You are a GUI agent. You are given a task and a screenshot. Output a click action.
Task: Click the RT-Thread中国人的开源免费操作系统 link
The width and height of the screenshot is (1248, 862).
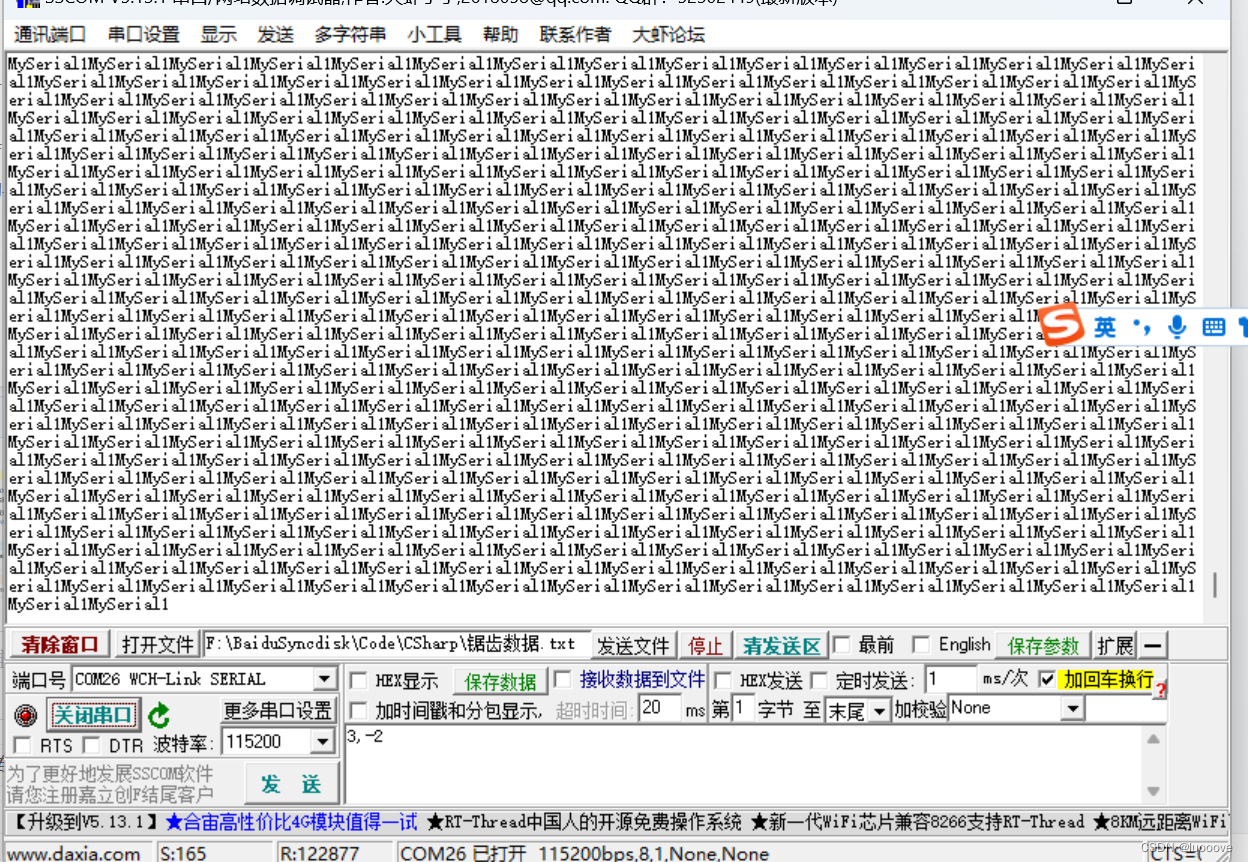584,822
